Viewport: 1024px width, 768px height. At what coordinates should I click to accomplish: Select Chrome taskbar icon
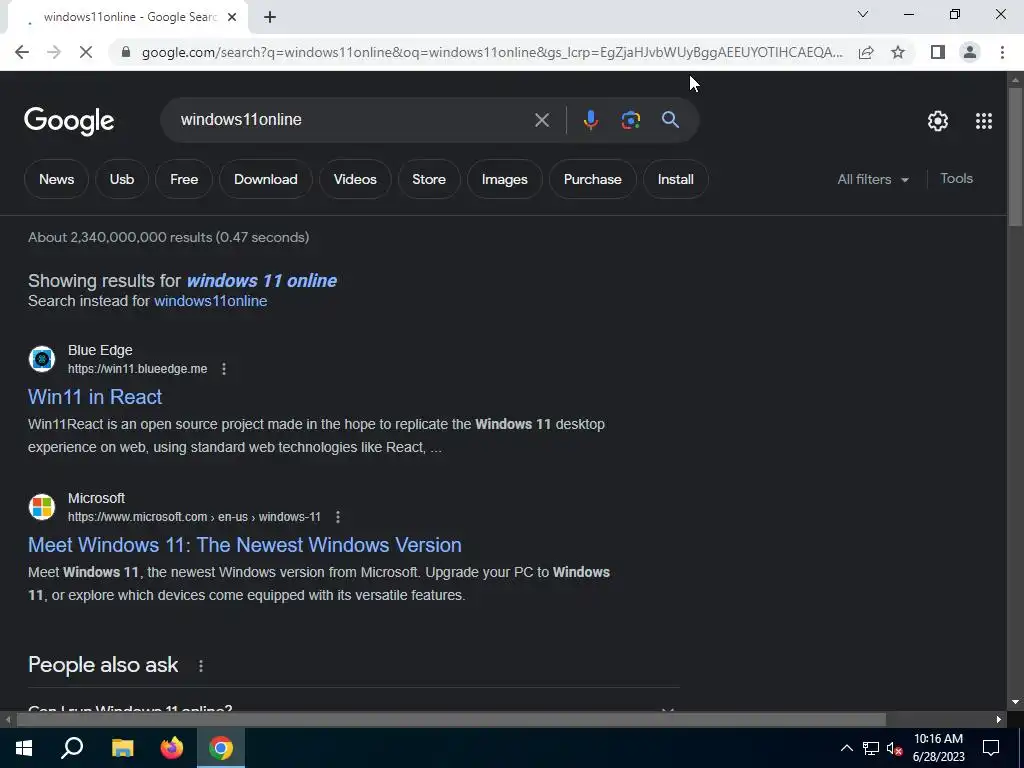pyautogui.click(x=221, y=748)
